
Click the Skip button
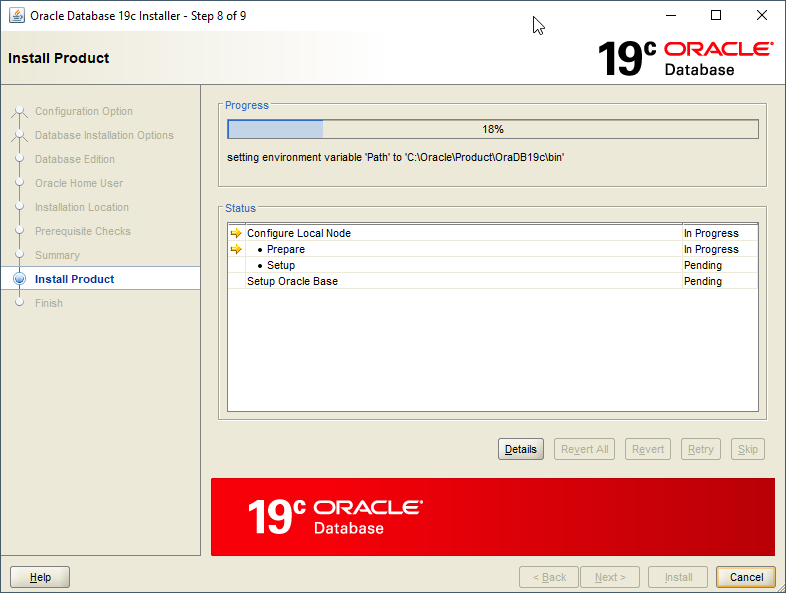[747, 449]
